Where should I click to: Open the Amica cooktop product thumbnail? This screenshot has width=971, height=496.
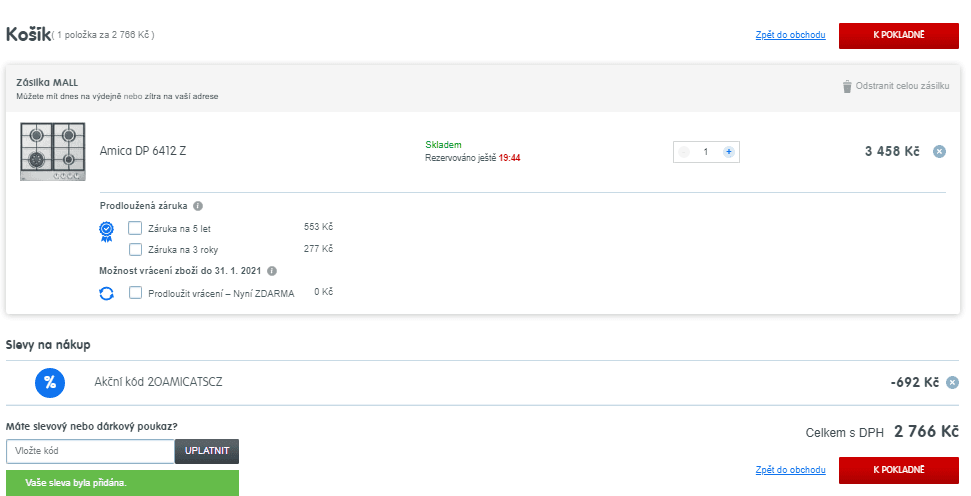point(53,152)
